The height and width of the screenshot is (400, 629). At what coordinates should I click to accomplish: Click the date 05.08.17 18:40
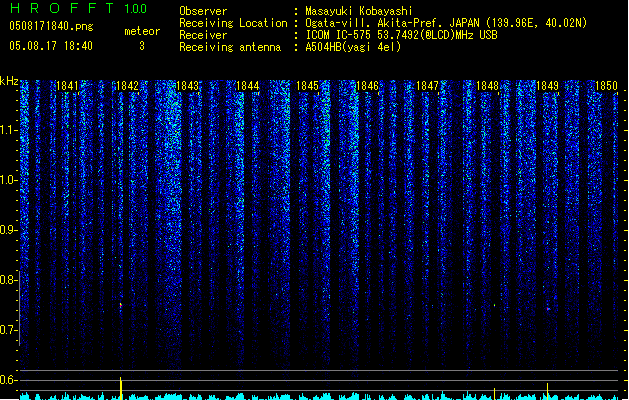(x=51, y=46)
